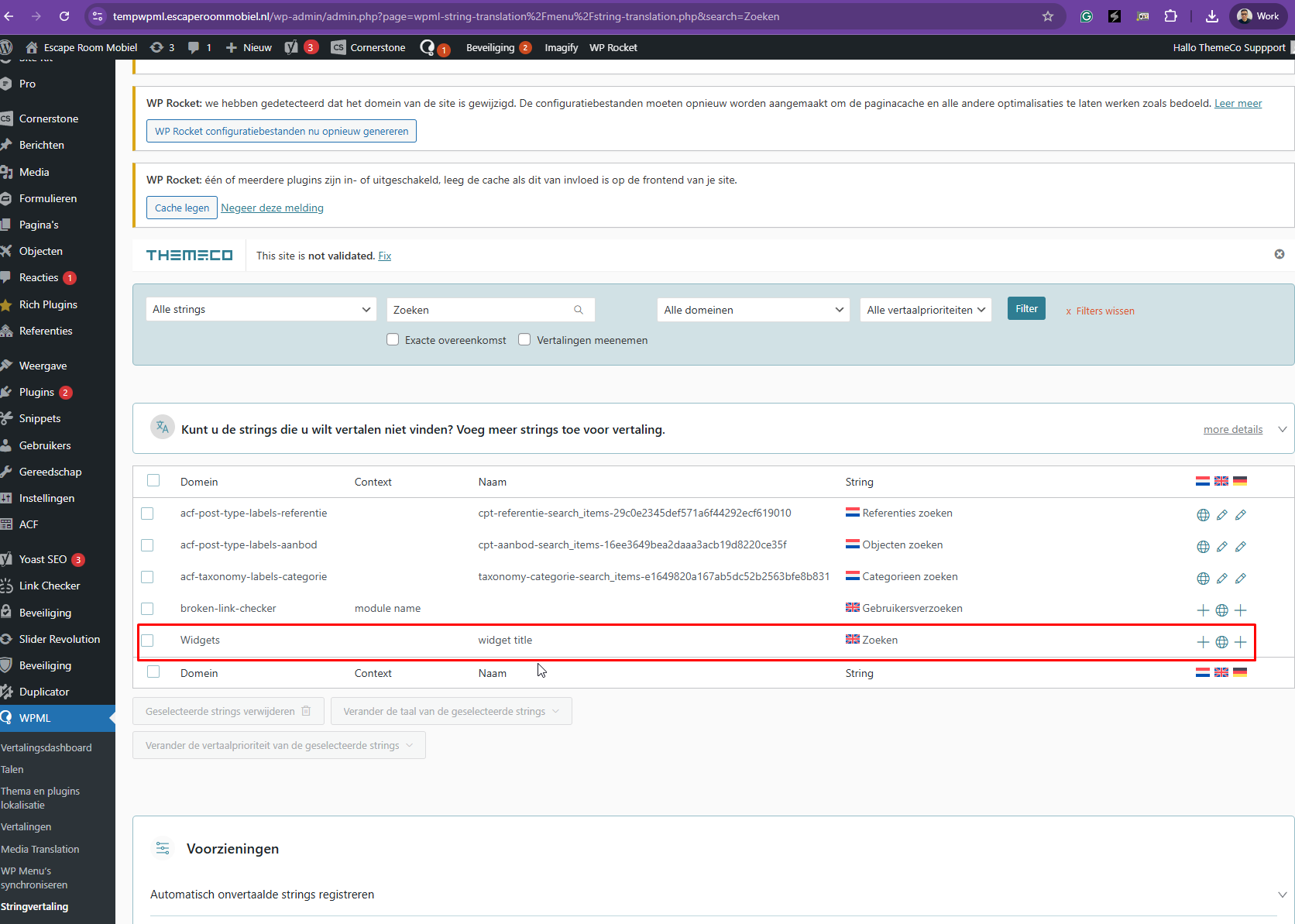
Task: Toggle Vertalingen meenemen checkbox
Action: [x=524, y=339]
